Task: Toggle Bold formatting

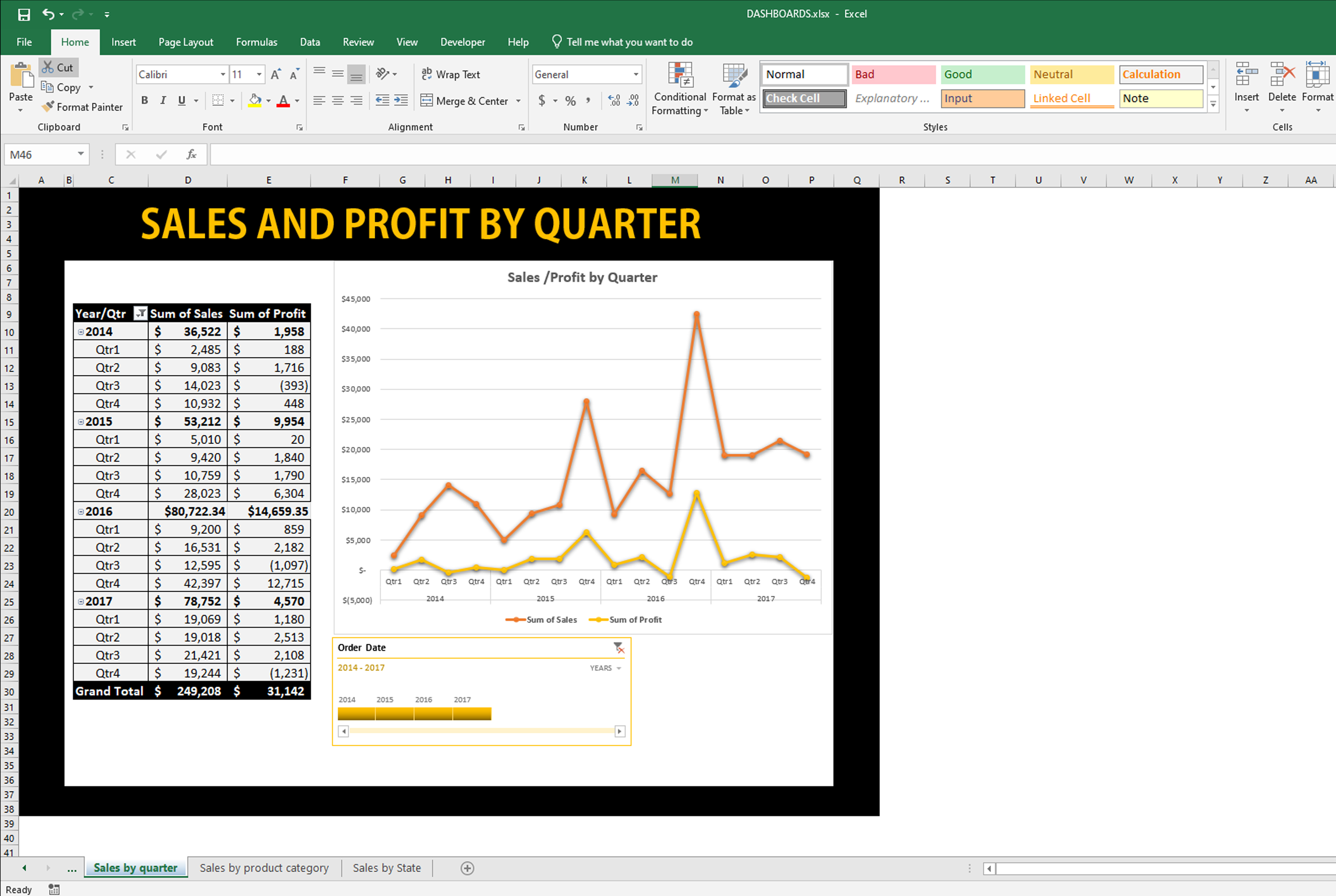Action: 145,100
